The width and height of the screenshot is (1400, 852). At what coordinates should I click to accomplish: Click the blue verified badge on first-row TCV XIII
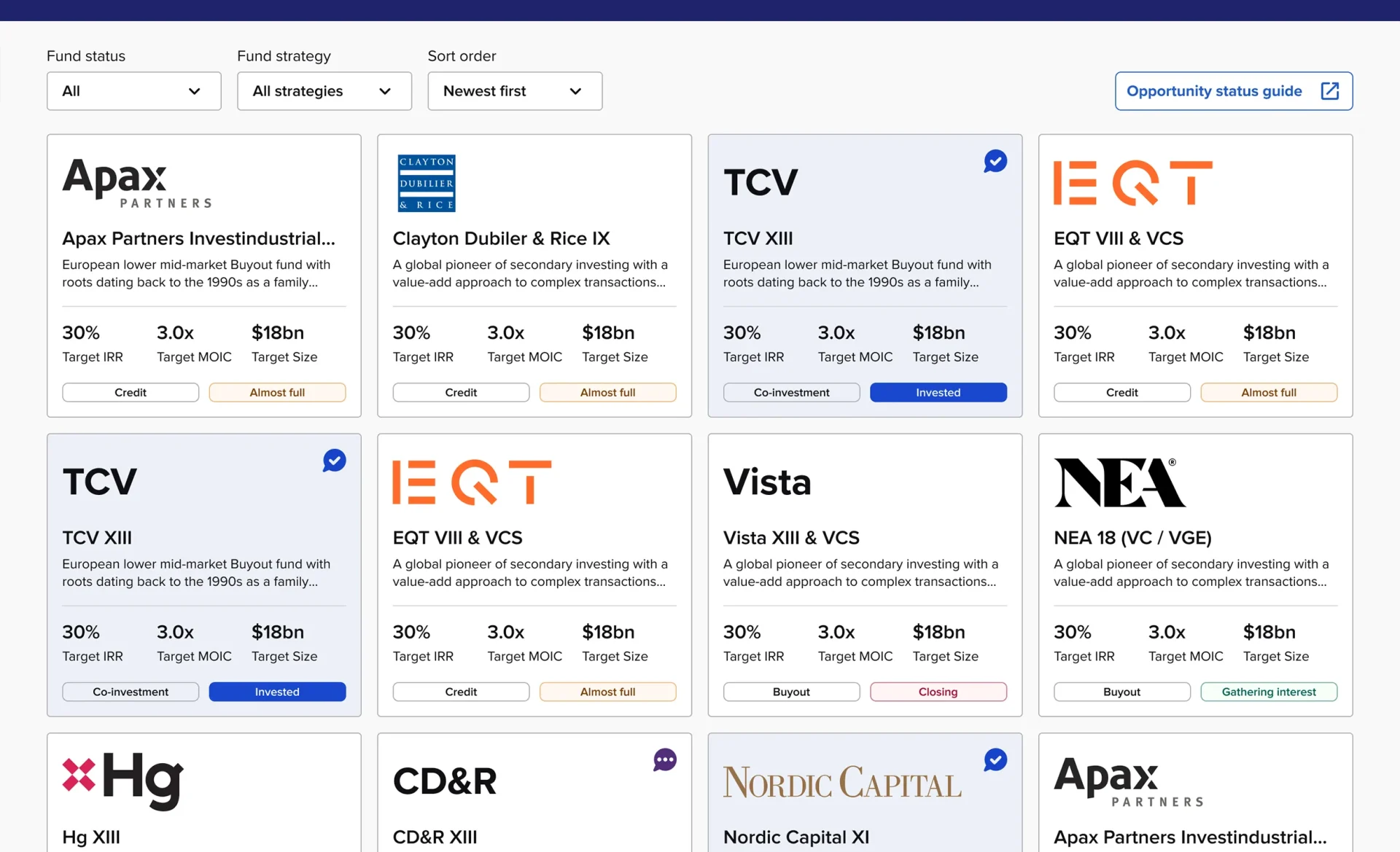click(x=995, y=161)
